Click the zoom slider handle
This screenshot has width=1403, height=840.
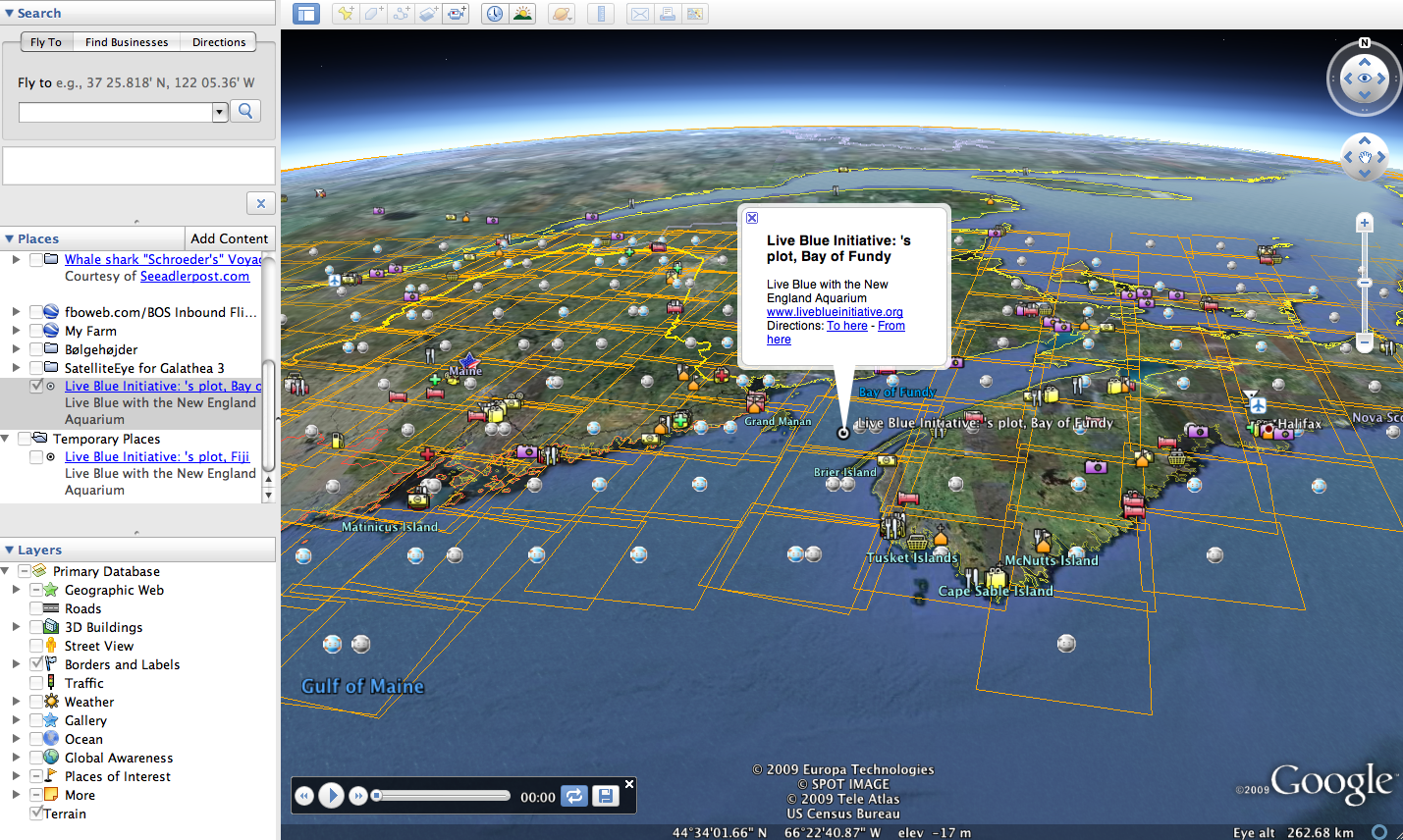point(1365,283)
